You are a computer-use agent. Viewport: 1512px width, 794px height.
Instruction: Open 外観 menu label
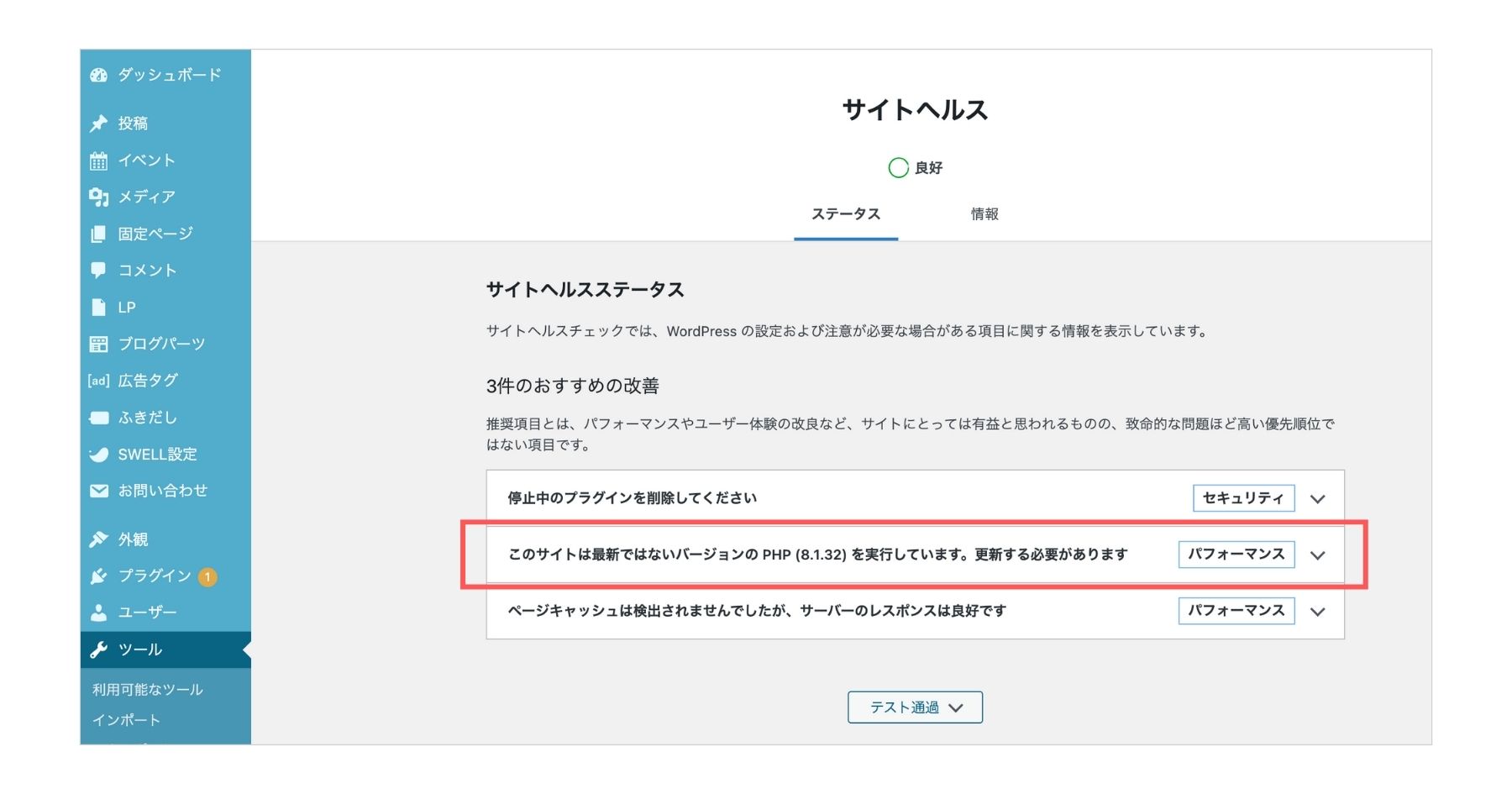point(133,539)
